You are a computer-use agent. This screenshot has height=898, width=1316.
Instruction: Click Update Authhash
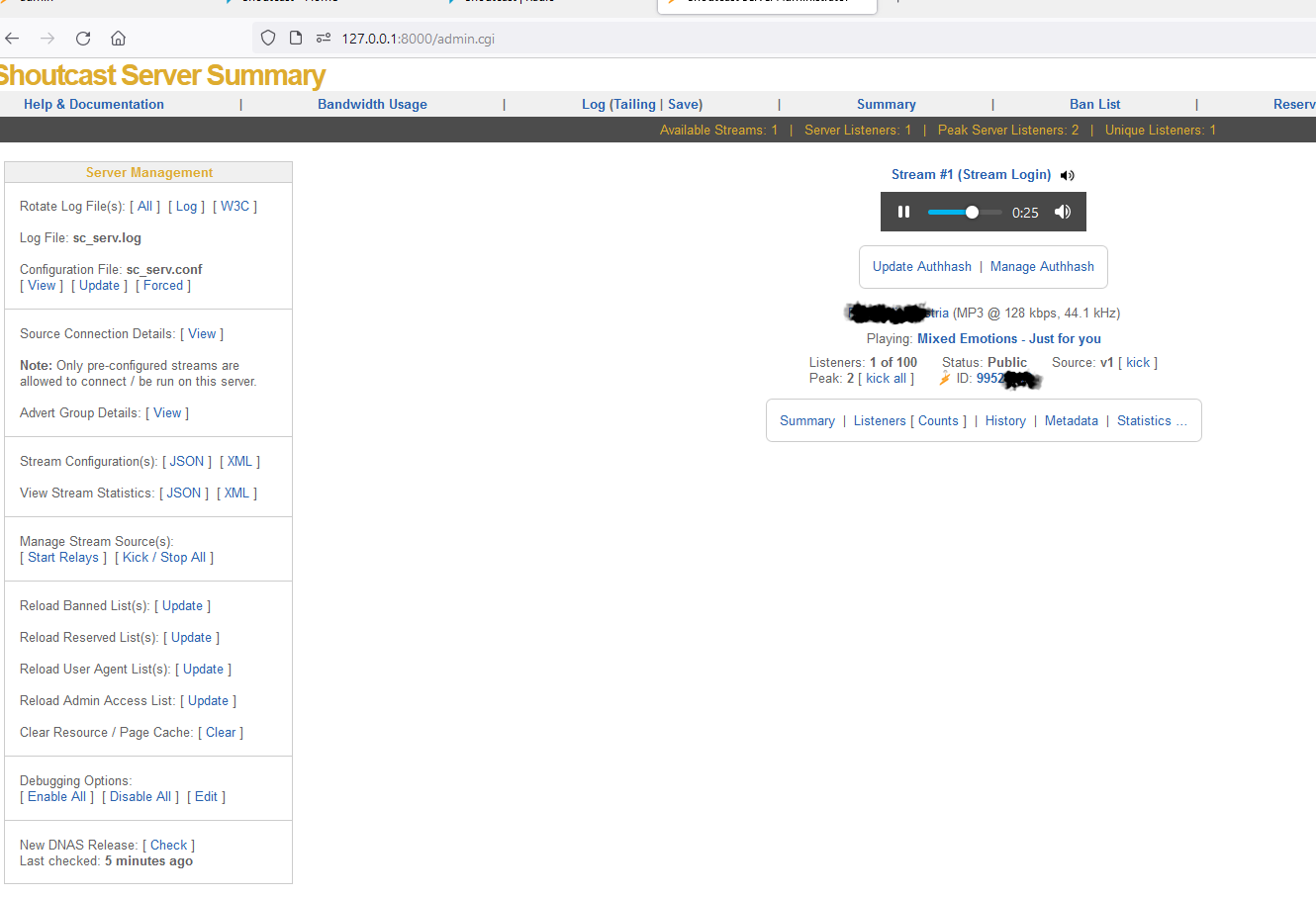(922, 266)
